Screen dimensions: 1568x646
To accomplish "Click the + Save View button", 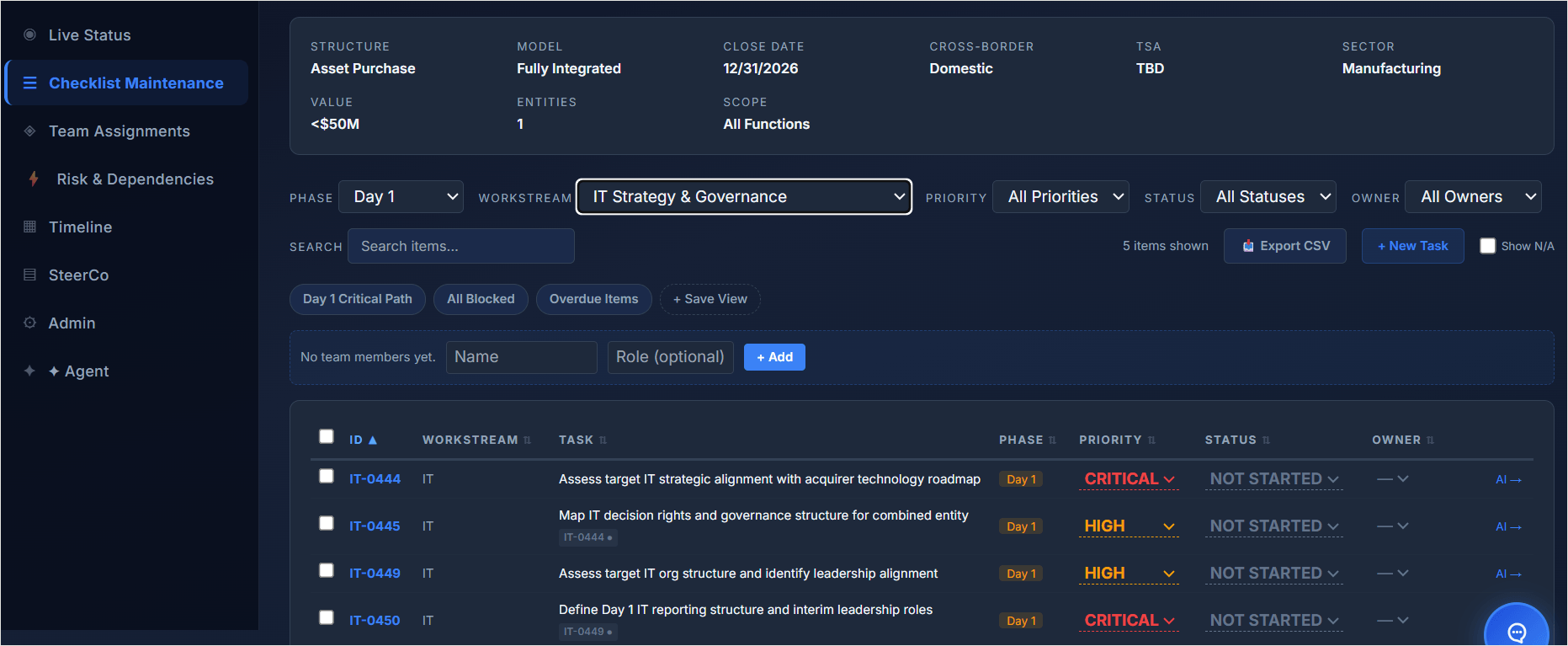I will pyautogui.click(x=710, y=299).
